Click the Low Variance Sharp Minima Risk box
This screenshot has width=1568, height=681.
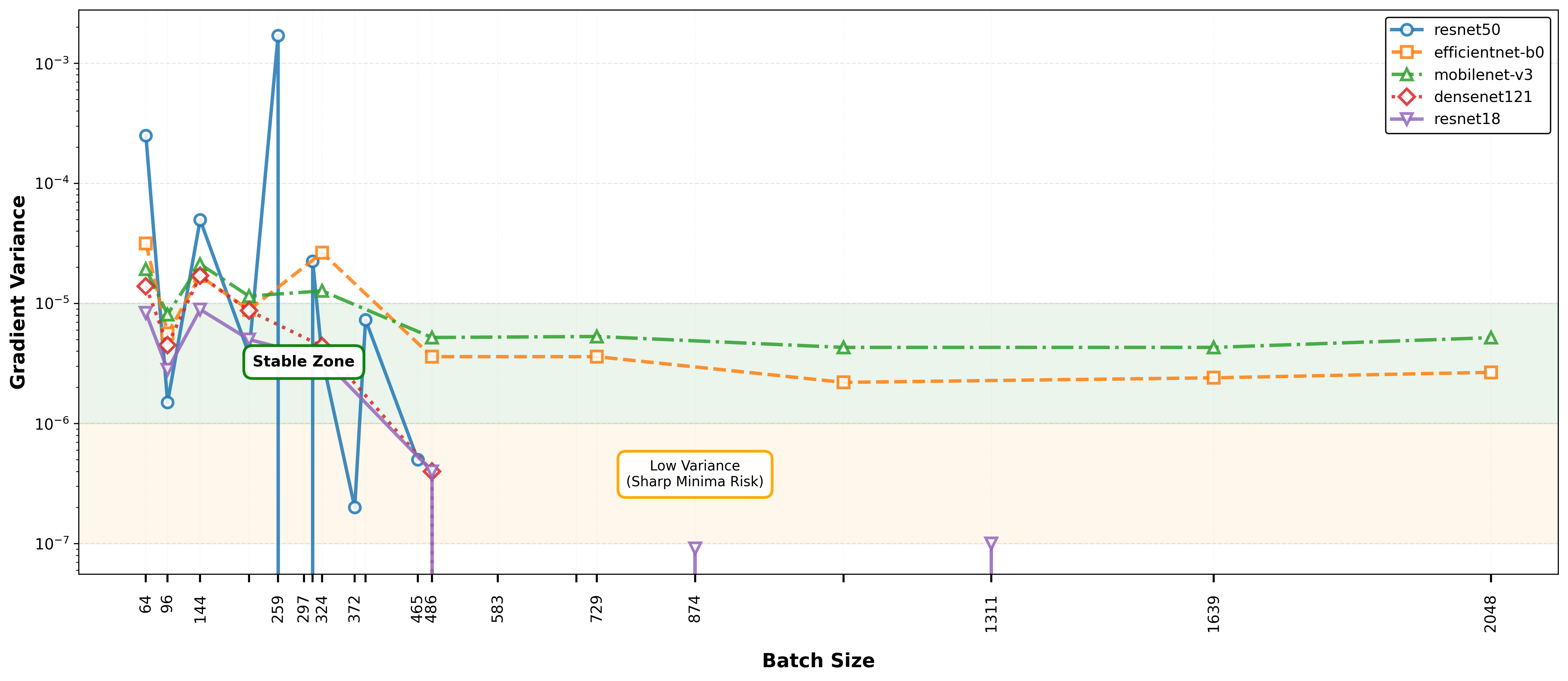coord(695,474)
